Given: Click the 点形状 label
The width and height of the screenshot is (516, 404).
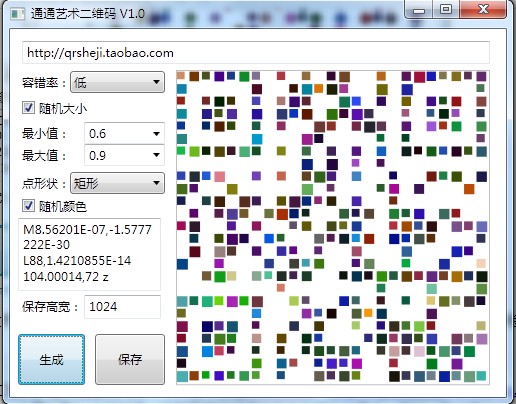Looking at the screenshot, I should [x=44, y=183].
